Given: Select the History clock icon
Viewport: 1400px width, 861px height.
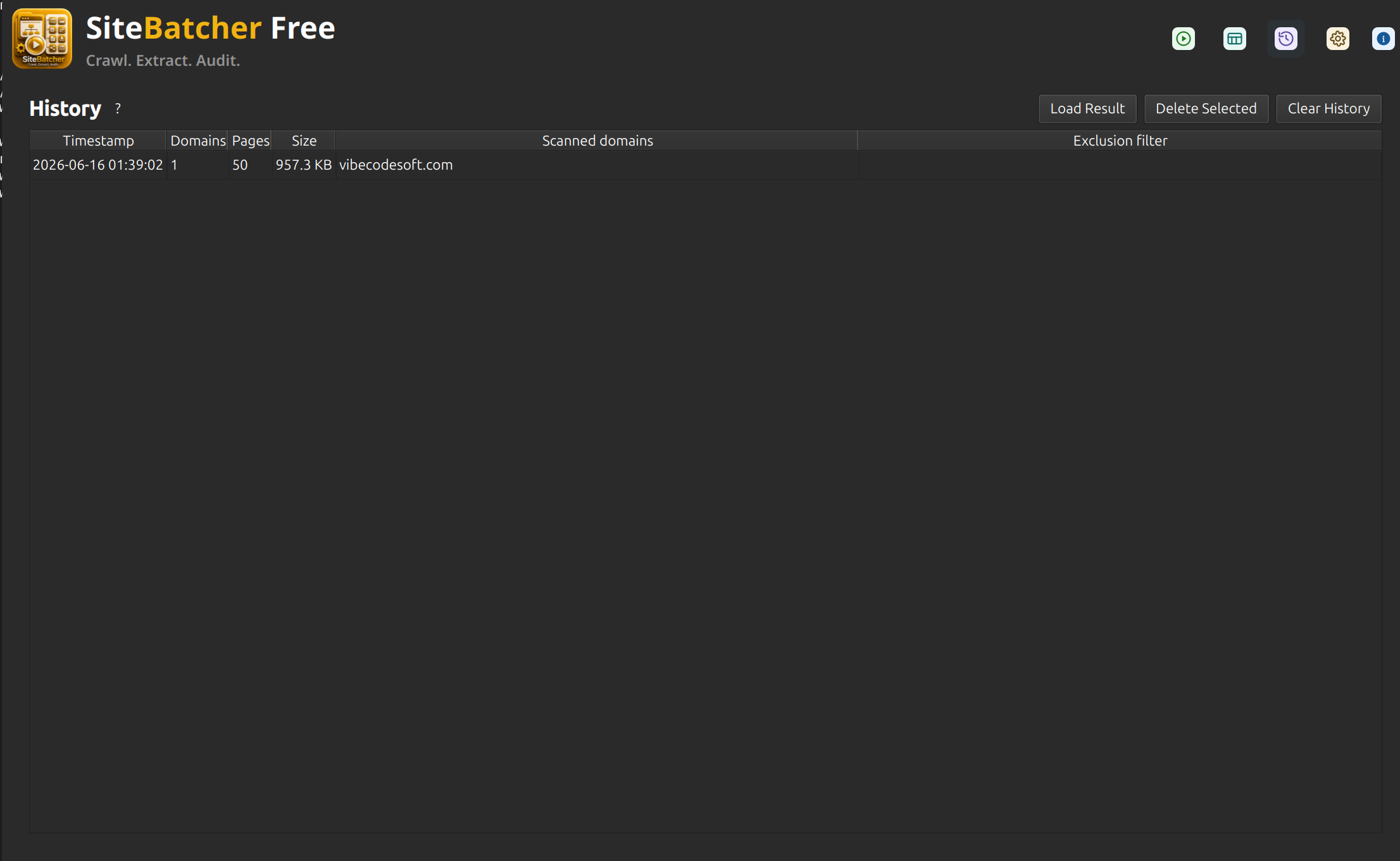Looking at the screenshot, I should tap(1285, 39).
